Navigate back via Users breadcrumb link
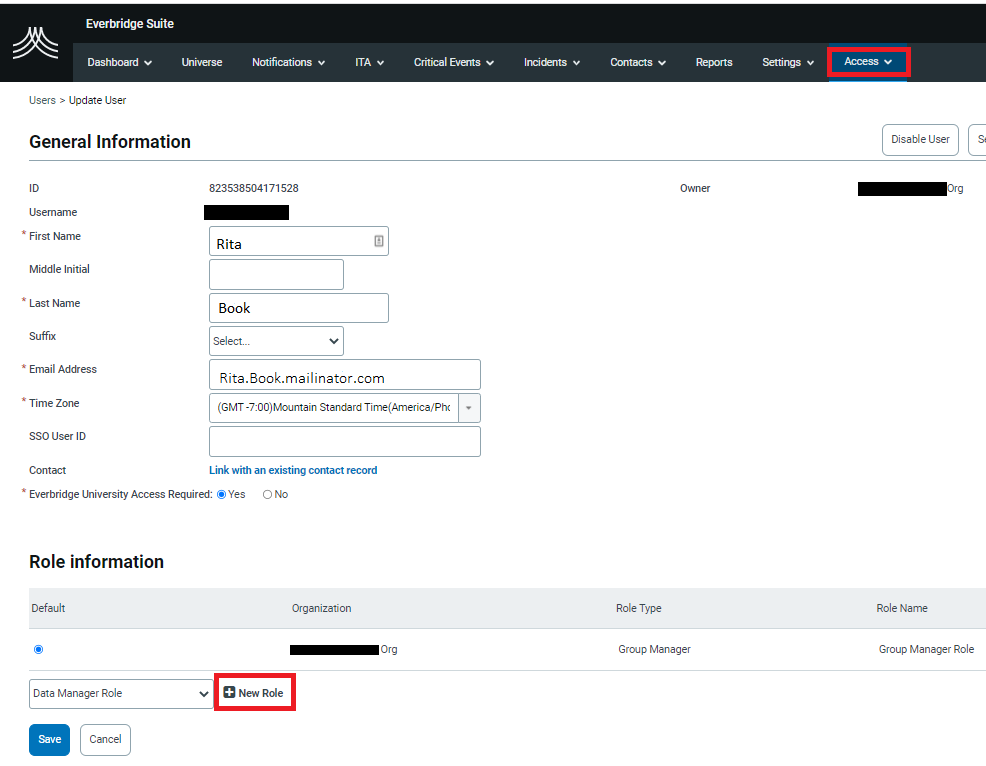Viewport: 986px width, 766px height. click(x=42, y=100)
